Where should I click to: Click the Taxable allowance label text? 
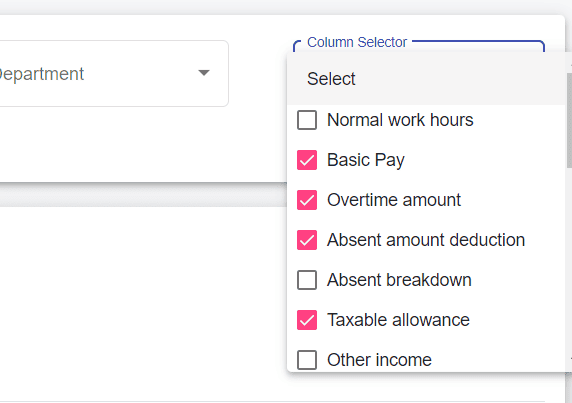pyautogui.click(x=398, y=320)
